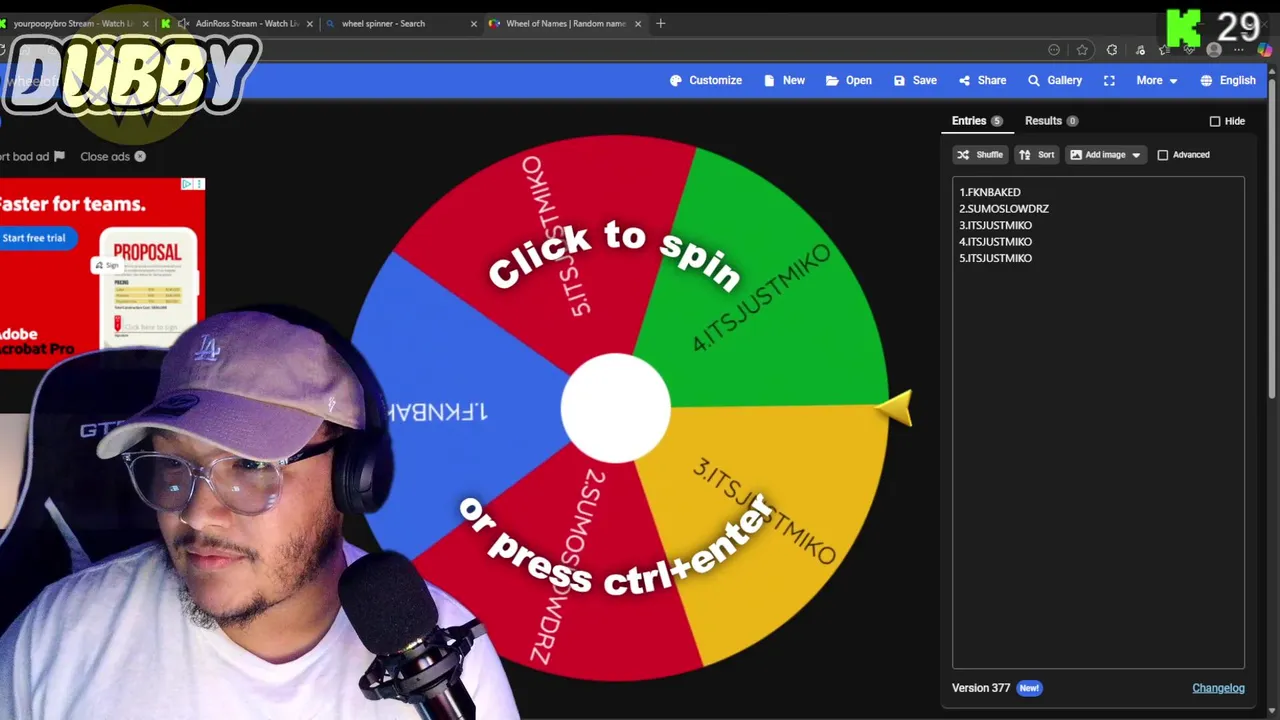
Task: Close the ads with Close ads button
Action: click(x=113, y=156)
